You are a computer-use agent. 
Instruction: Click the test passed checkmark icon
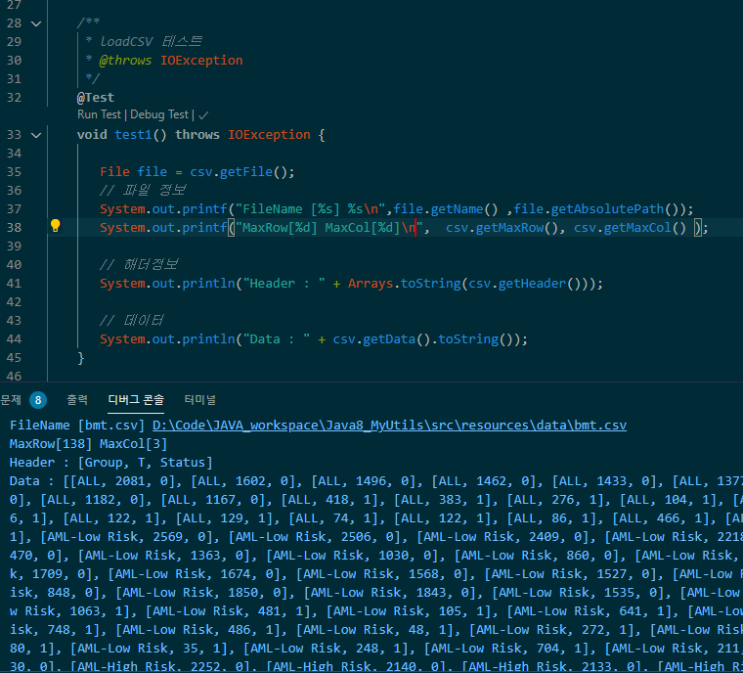point(203,115)
